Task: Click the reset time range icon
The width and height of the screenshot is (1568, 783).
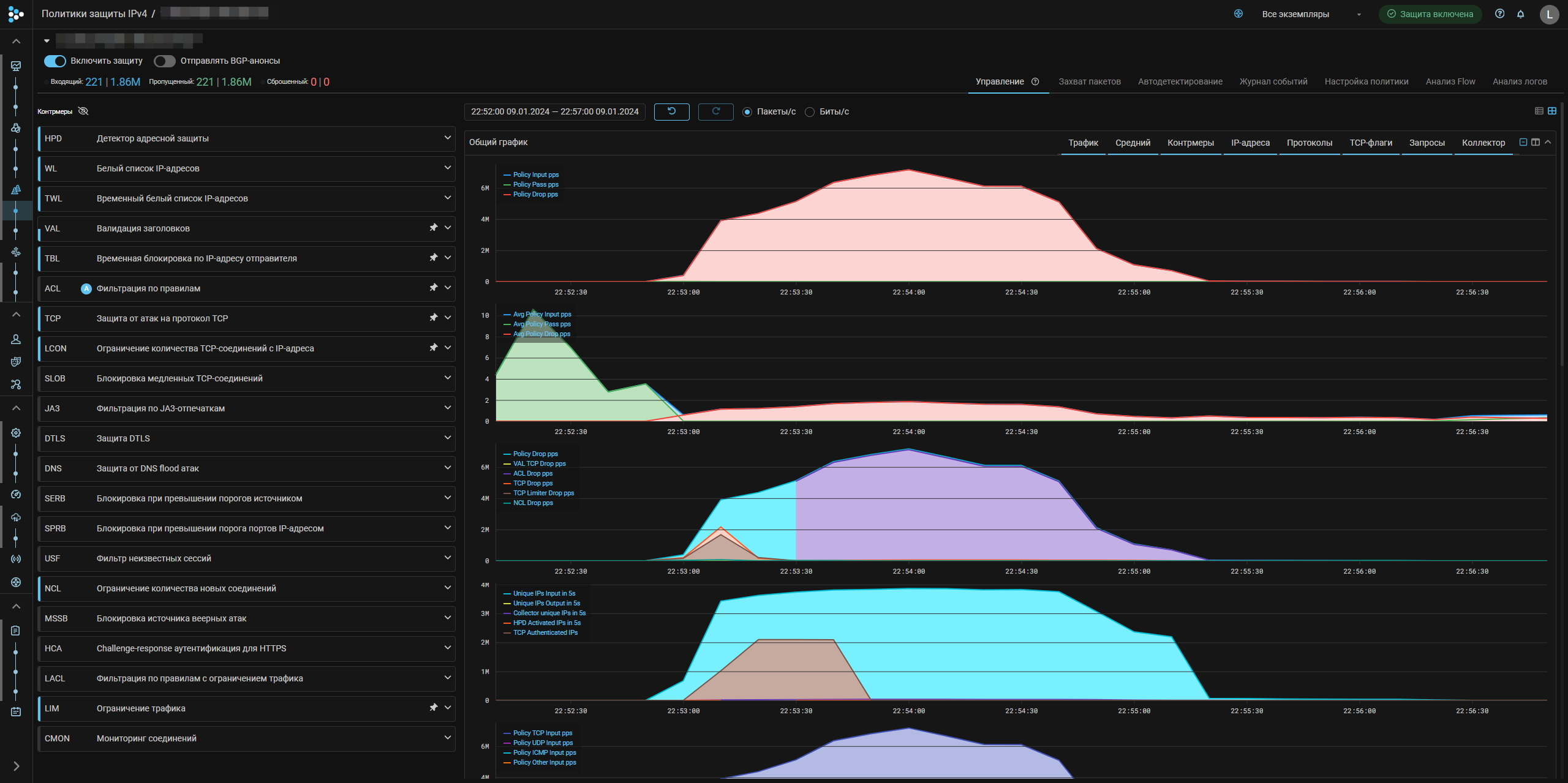Action: 671,111
